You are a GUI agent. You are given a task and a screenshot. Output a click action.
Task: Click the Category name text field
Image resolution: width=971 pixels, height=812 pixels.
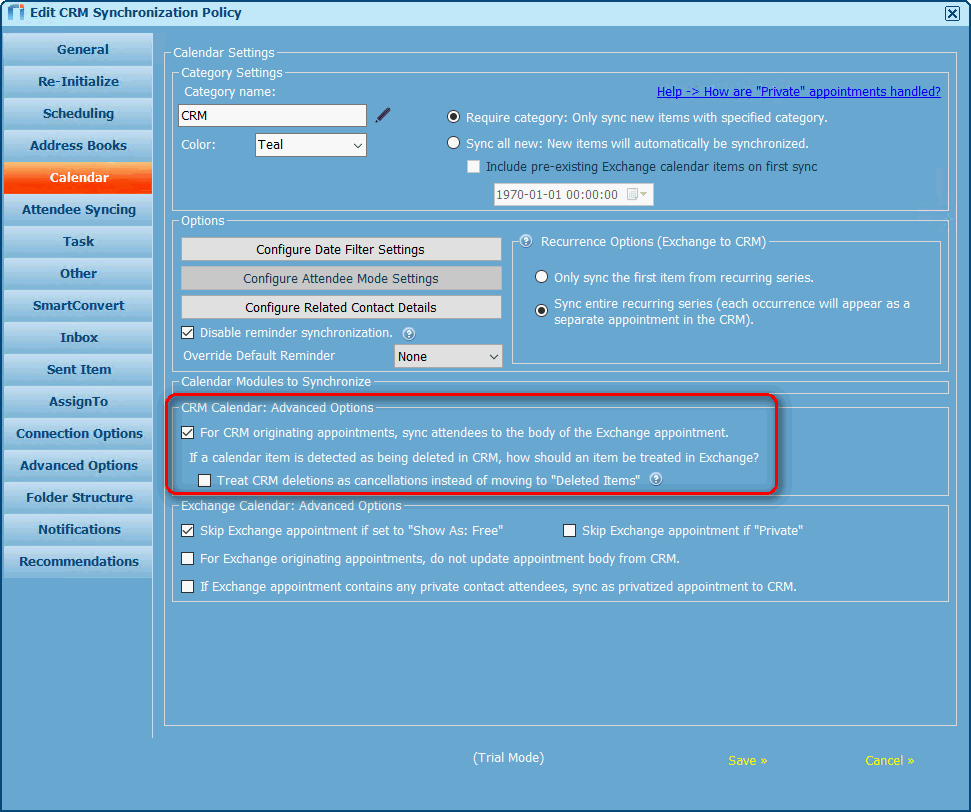click(272, 116)
